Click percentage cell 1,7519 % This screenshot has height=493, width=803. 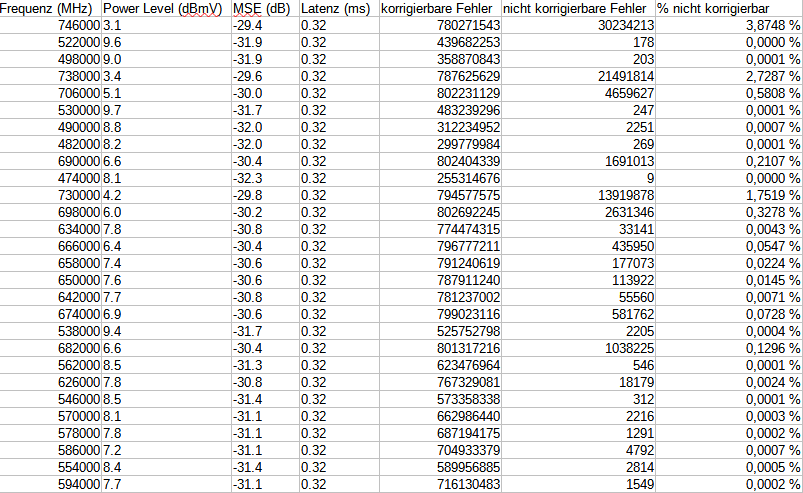[x=729, y=196]
